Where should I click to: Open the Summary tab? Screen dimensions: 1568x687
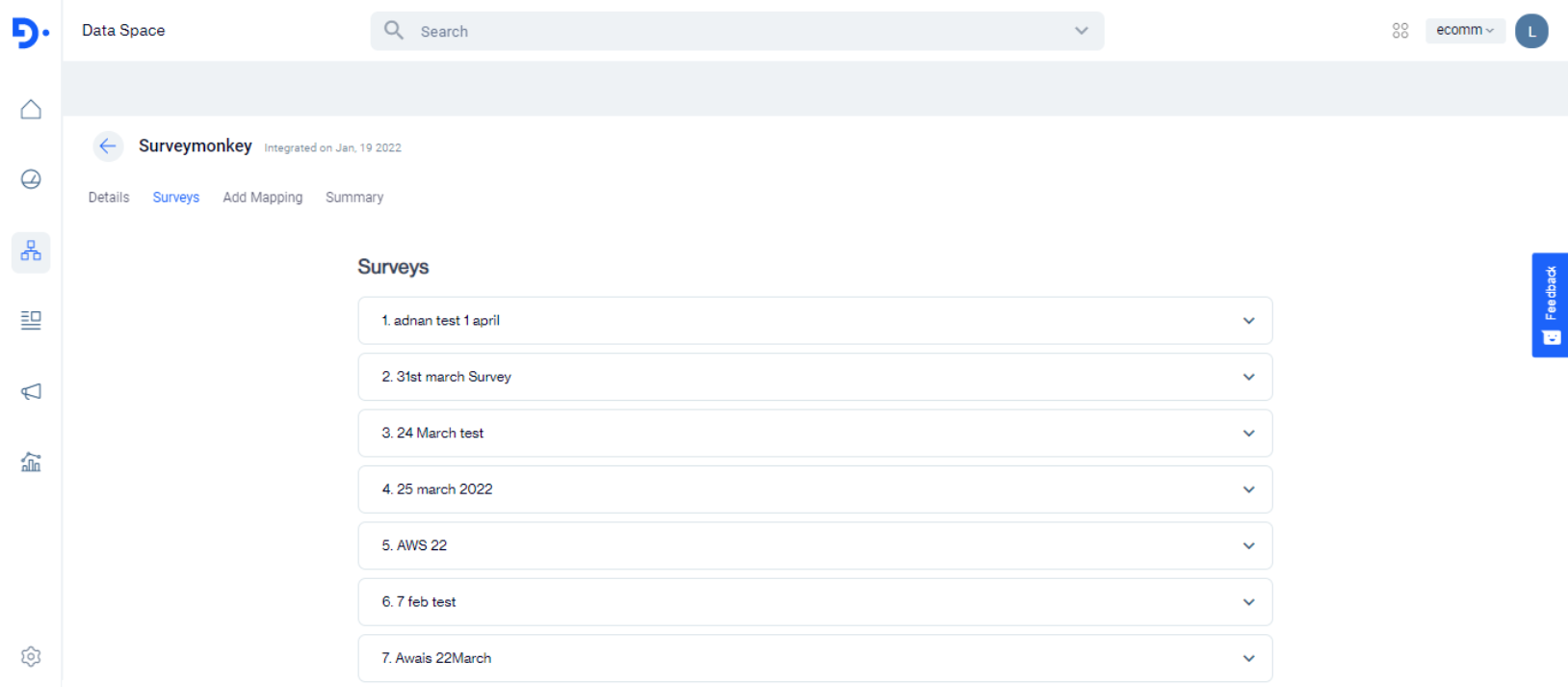click(x=354, y=198)
